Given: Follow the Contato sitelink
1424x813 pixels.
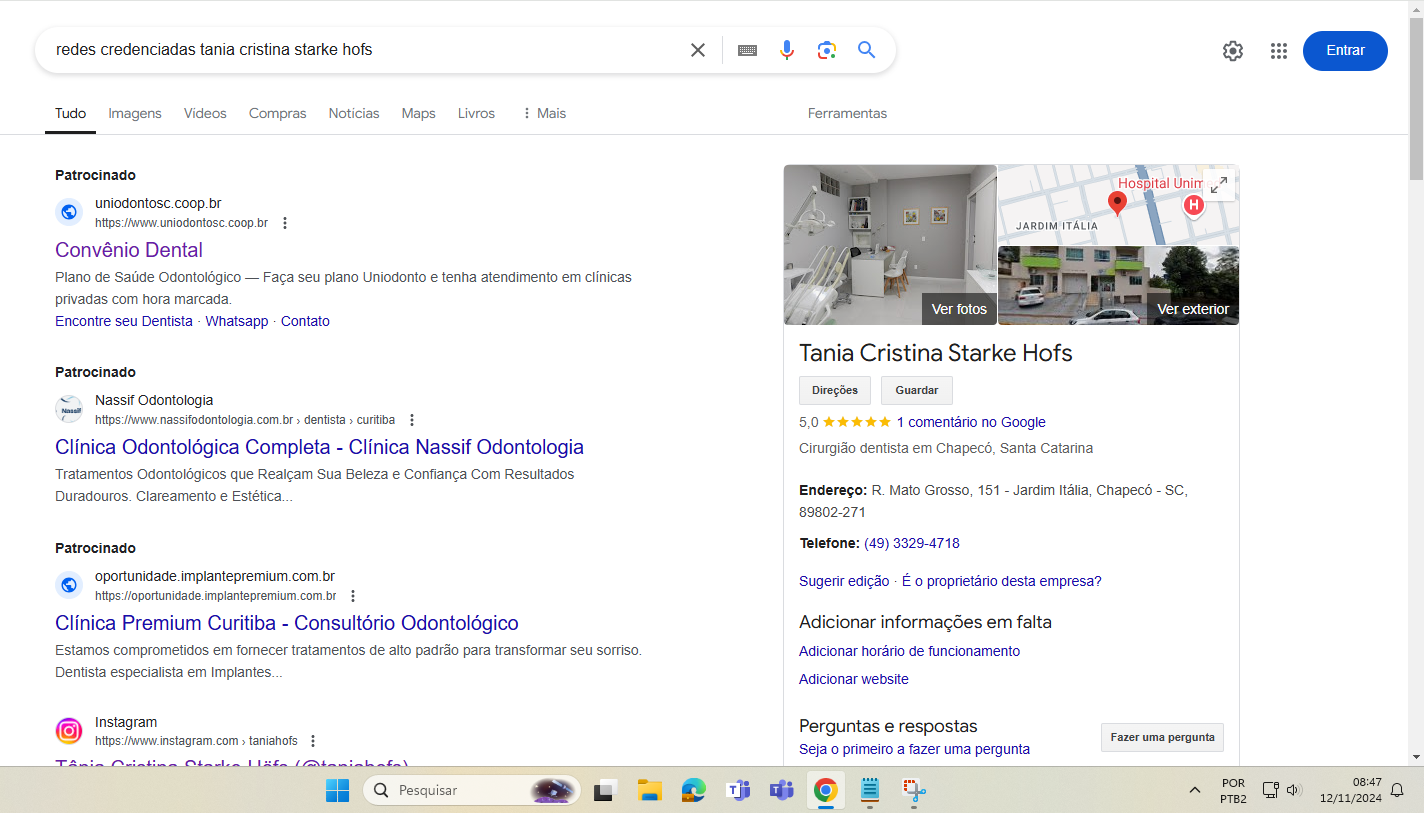Looking at the screenshot, I should click(x=305, y=321).
